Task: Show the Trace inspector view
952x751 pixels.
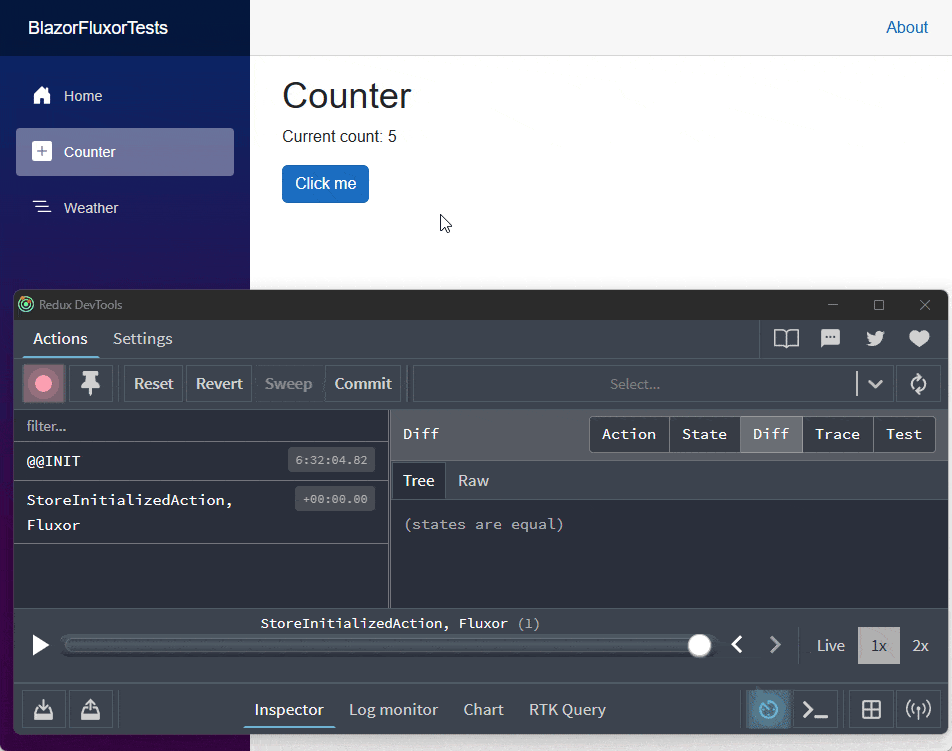Action: click(837, 434)
